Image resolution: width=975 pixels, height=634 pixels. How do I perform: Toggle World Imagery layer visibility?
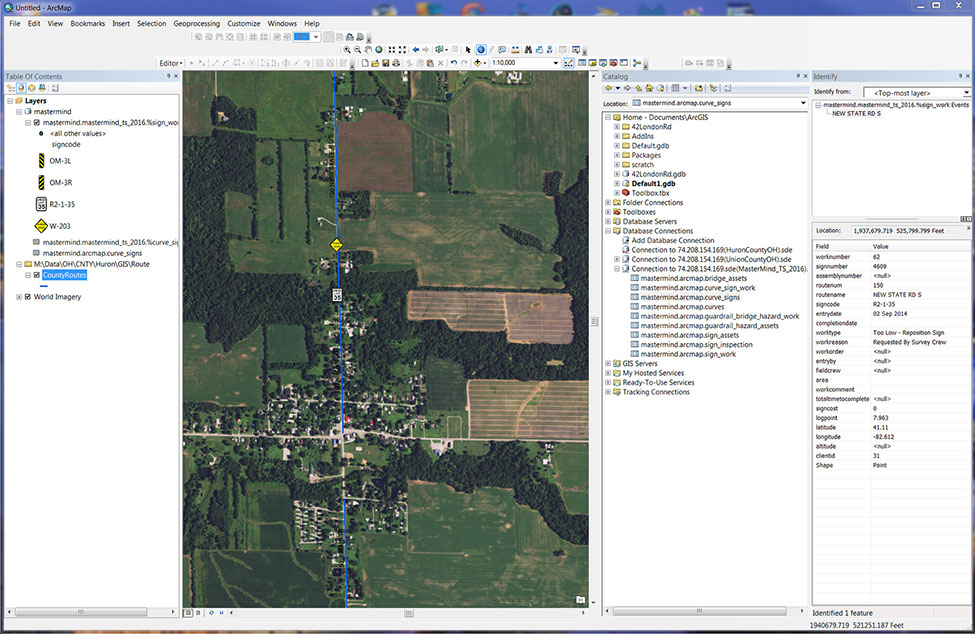[27, 297]
